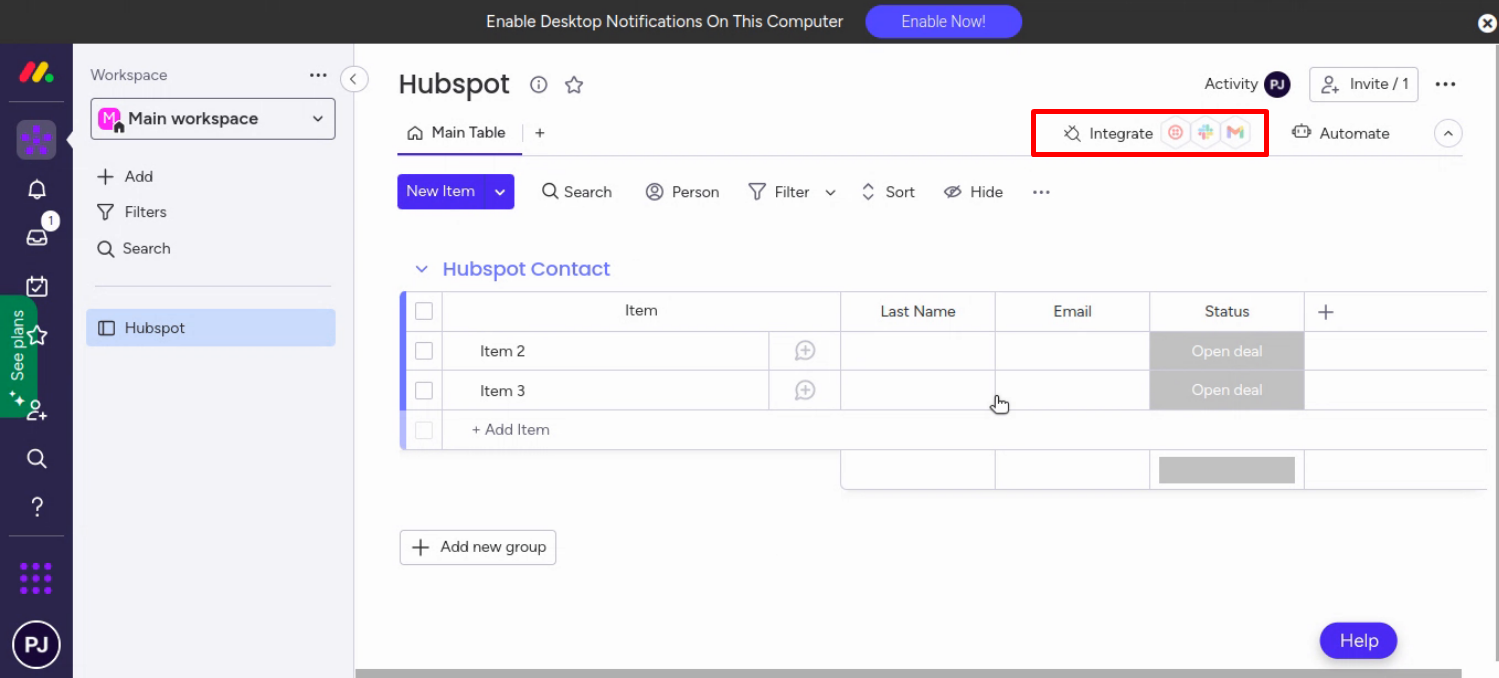Image resolution: width=1499 pixels, height=678 pixels.
Task: Click the Item 2 name cell
Action: [605, 351]
